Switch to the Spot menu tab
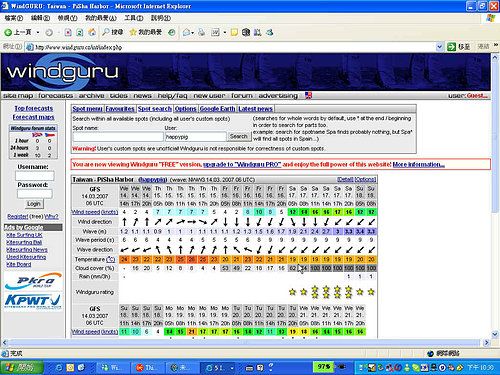Image resolution: width=500 pixels, height=375 pixels. [88, 109]
